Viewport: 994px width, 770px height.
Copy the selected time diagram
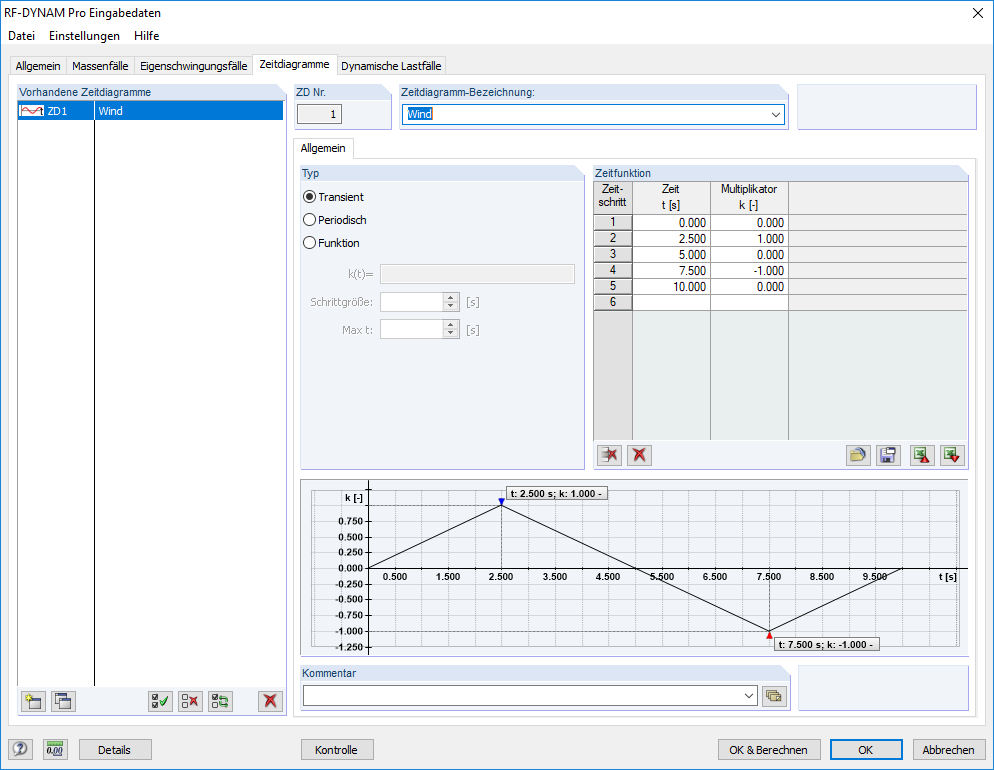click(63, 701)
